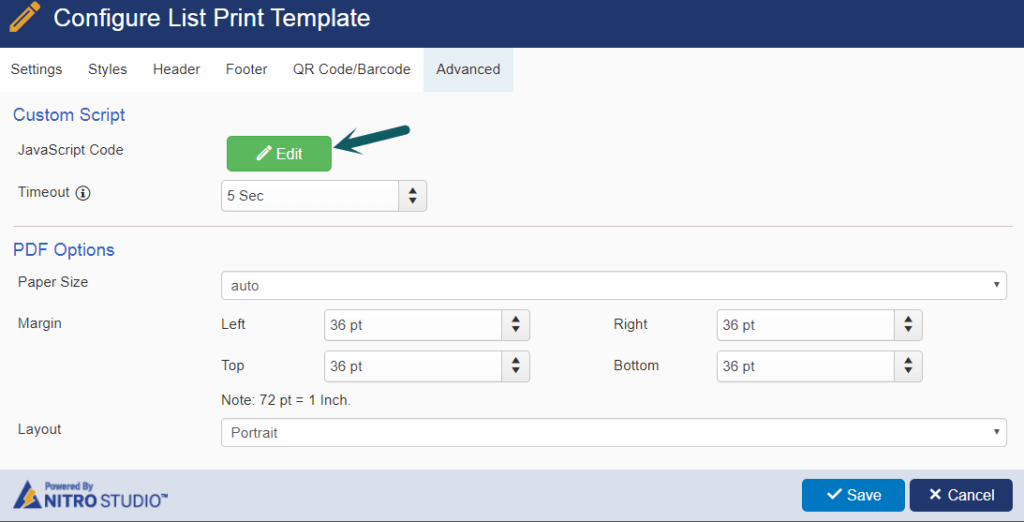Expand the Paper Size dropdown
This screenshot has height=522, width=1024.
coord(613,286)
